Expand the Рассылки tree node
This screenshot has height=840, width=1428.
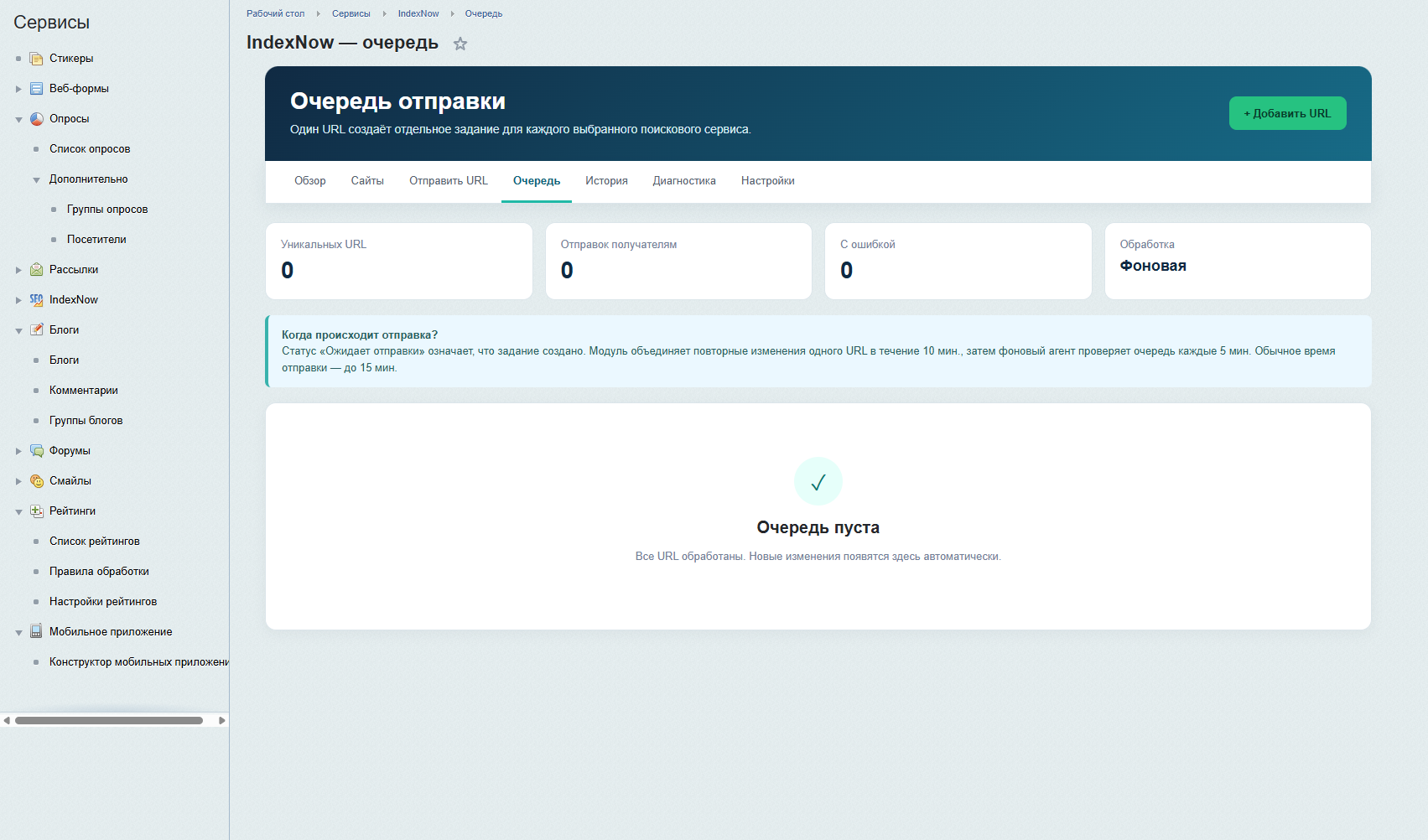18,270
